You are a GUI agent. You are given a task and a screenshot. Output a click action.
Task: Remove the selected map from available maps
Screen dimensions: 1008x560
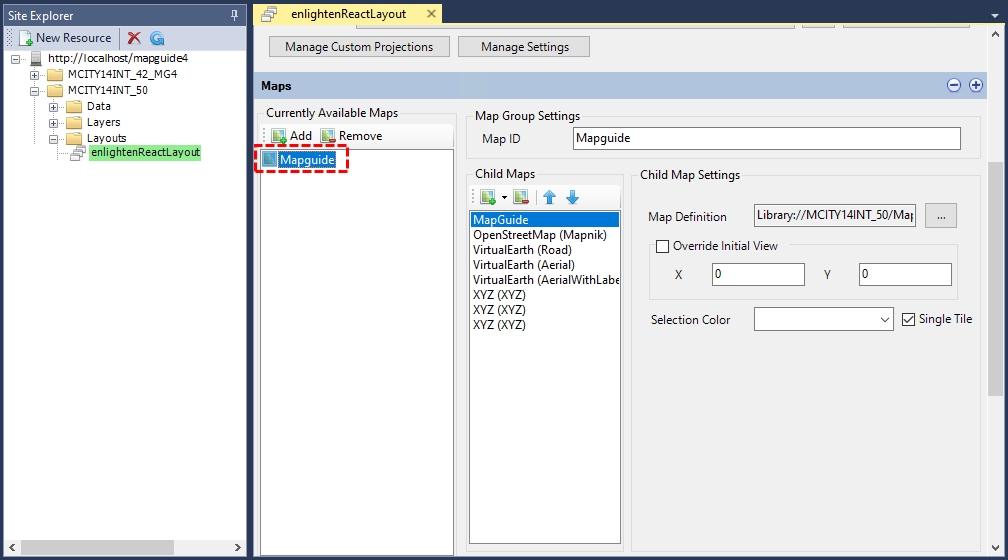tap(351, 136)
